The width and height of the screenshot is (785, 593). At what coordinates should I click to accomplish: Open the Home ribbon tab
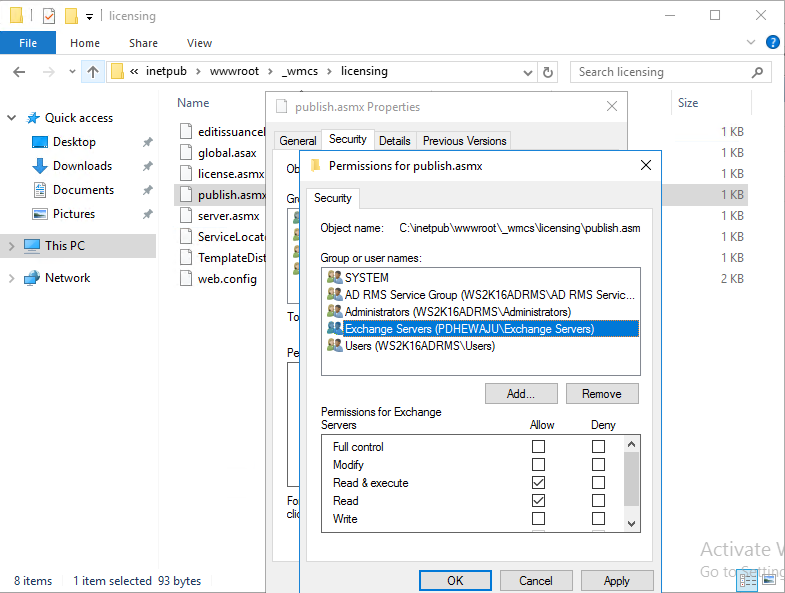(x=85, y=43)
